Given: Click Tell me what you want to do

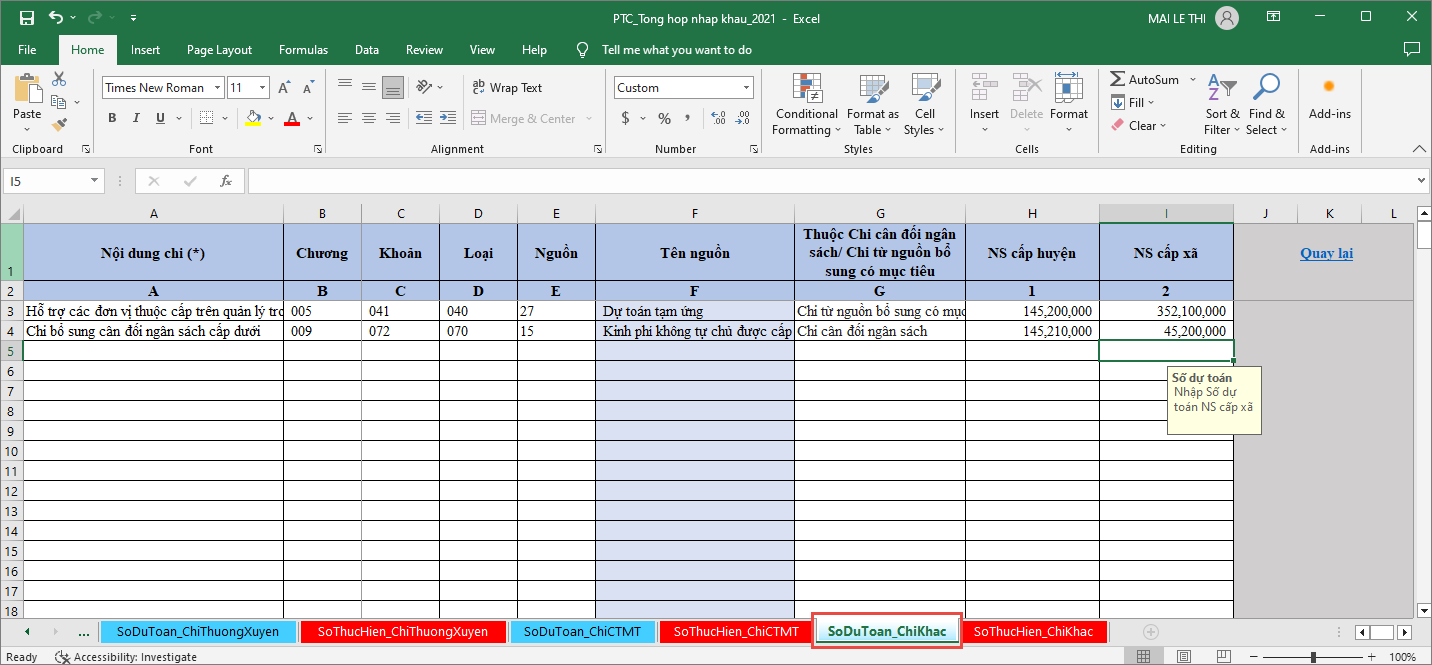Looking at the screenshot, I should pyautogui.click(x=676, y=50).
